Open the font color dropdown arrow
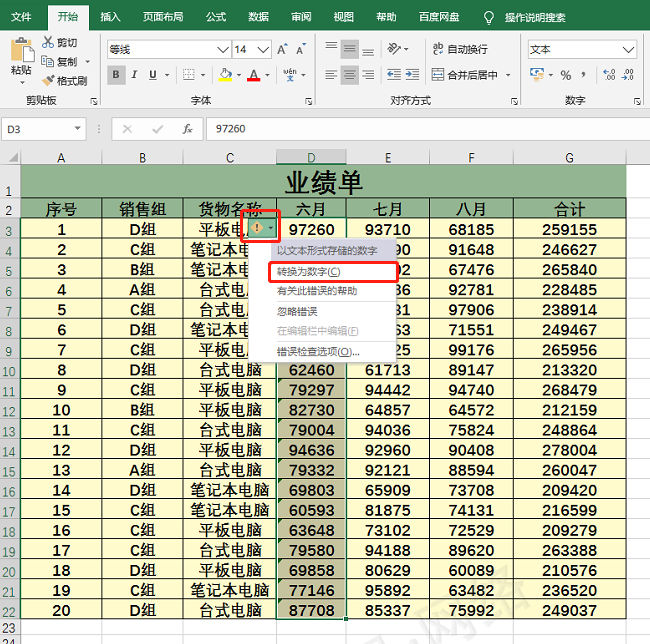 [267, 75]
